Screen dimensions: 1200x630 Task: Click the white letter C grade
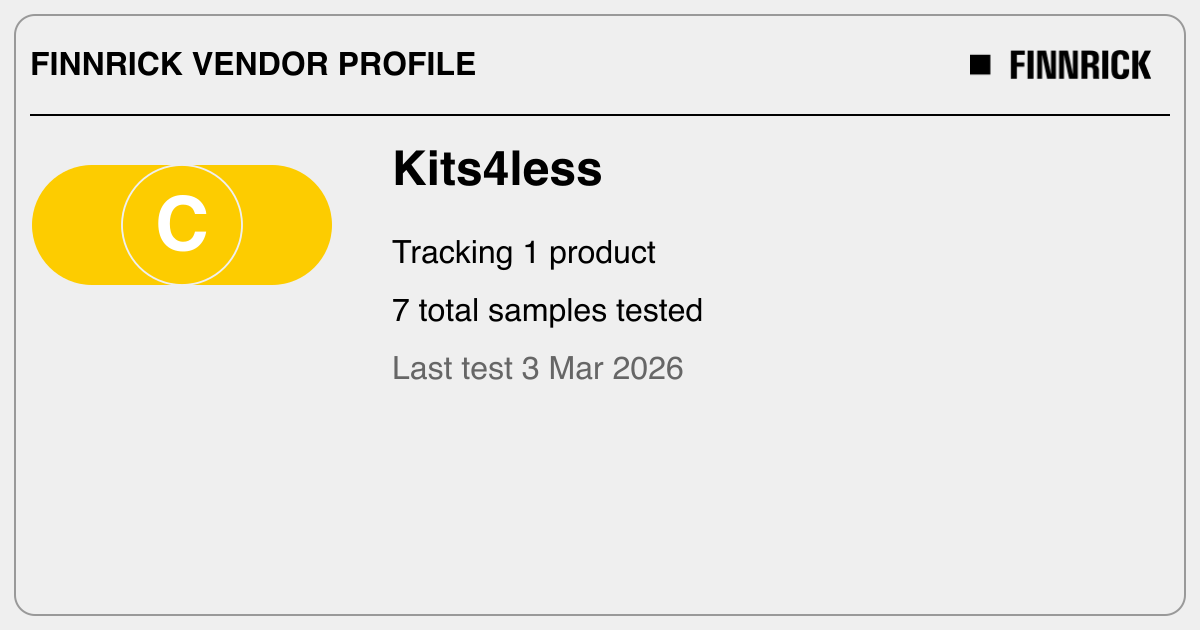(x=182, y=225)
